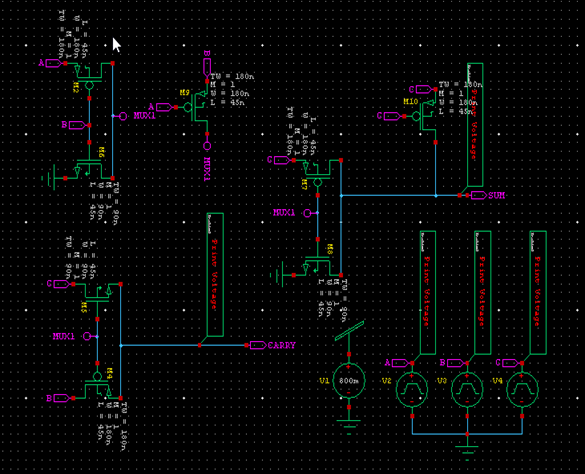This screenshot has width=585, height=474.
Task: Select port C at M10 gate
Action: [392, 116]
